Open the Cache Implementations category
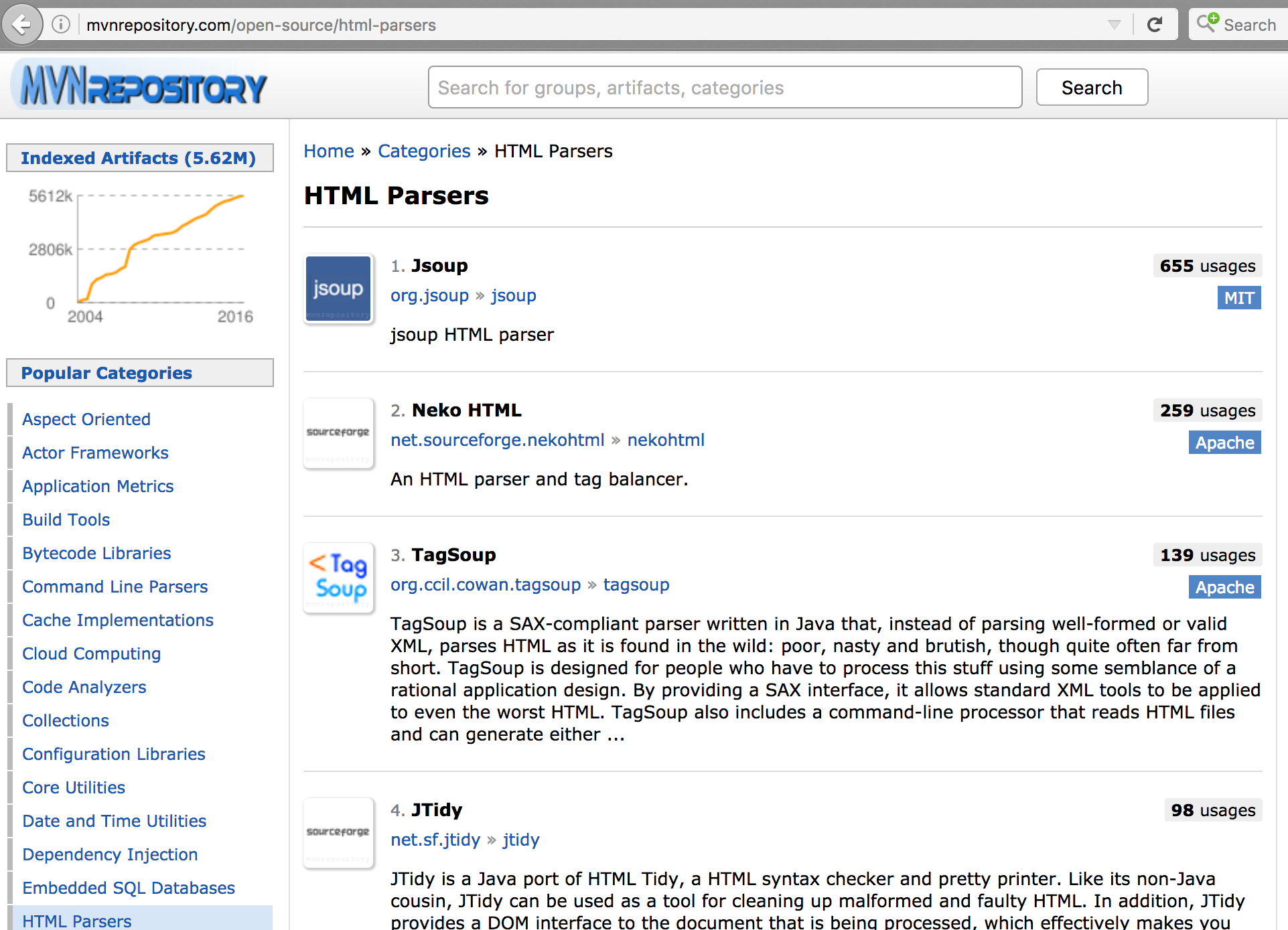This screenshot has width=1288, height=930. pyautogui.click(x=118, y=620)
